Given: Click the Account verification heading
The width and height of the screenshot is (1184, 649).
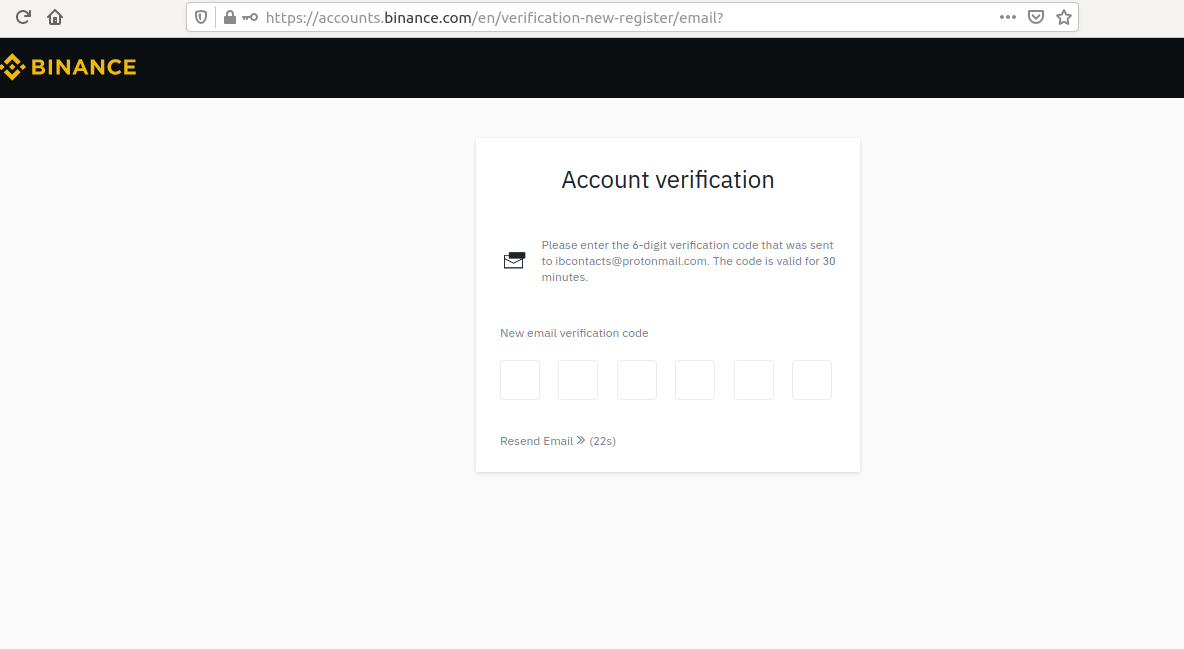Looking at the screenshot, I should (668, 180).
